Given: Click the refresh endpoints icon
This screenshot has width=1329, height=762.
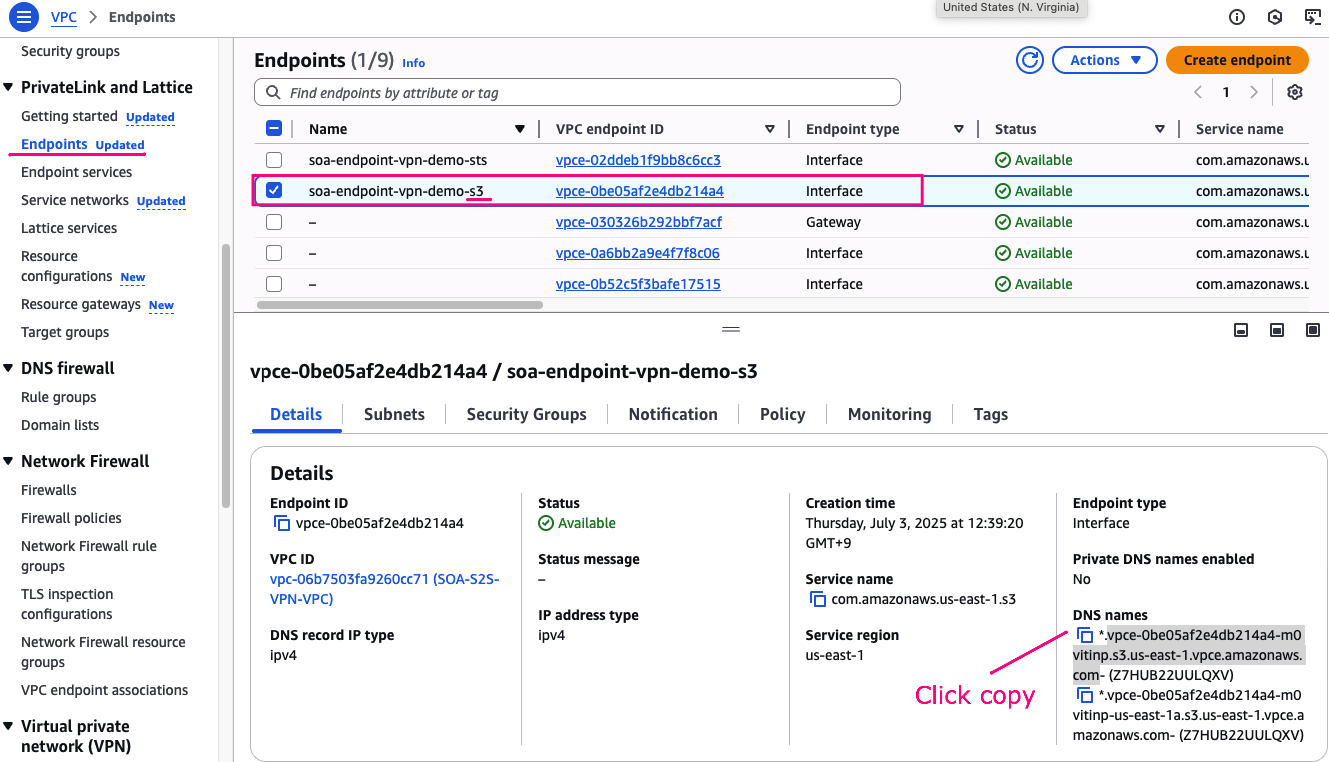Looking at the screenshot, I should pos(1030,60).
